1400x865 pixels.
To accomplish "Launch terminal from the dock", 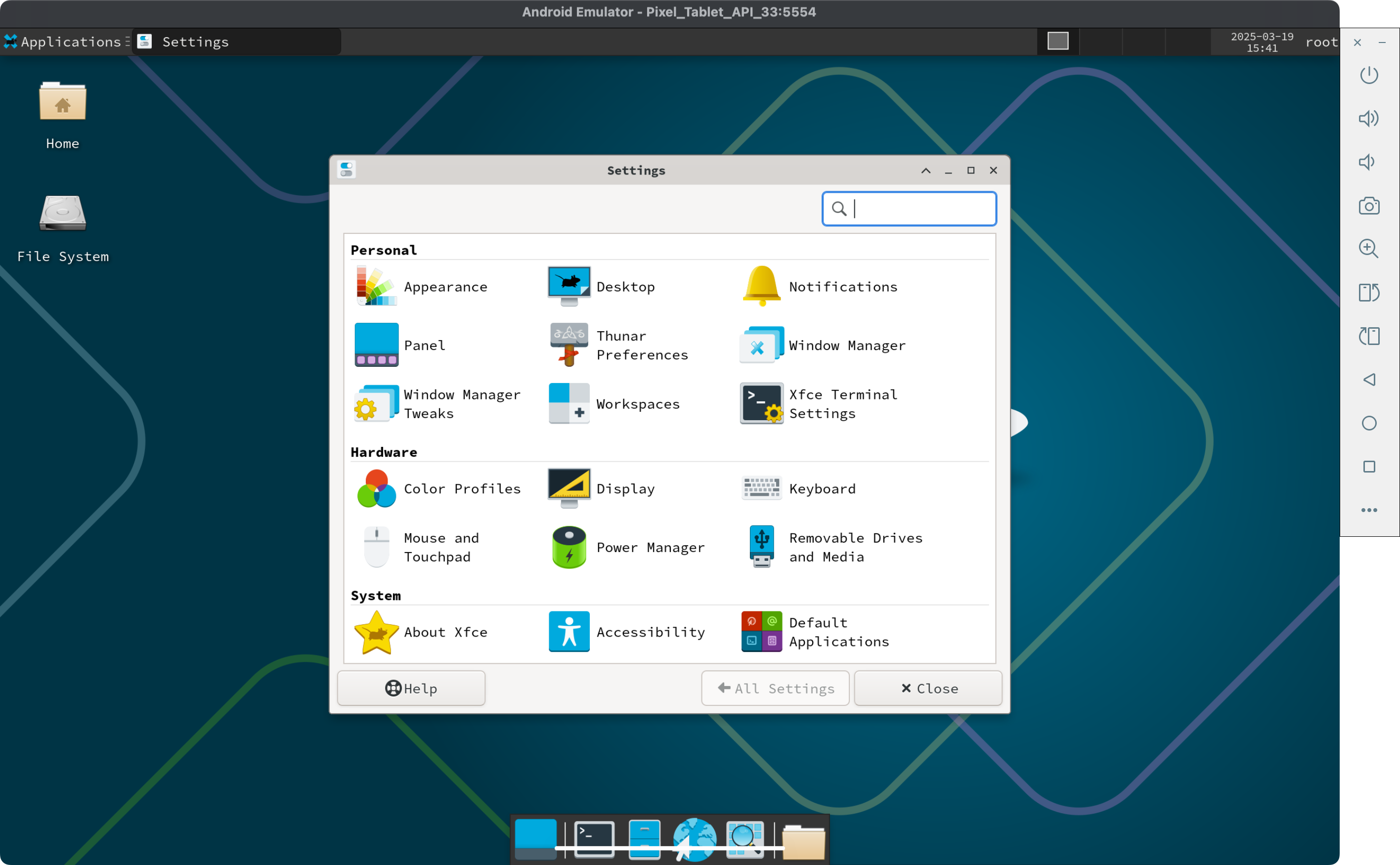I will (x=594, y=839).
